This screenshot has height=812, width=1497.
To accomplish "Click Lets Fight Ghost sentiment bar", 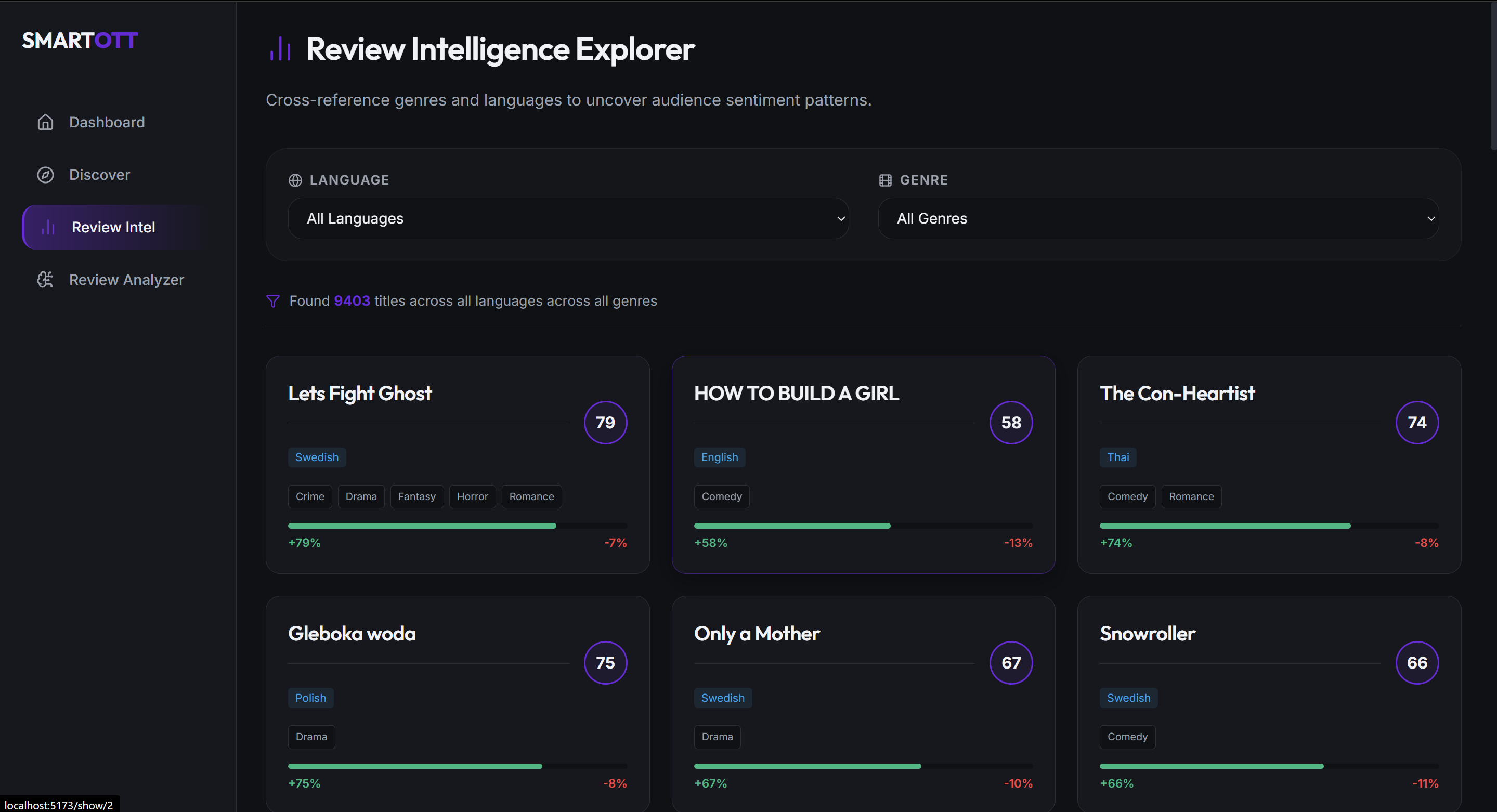I will 458,526.
